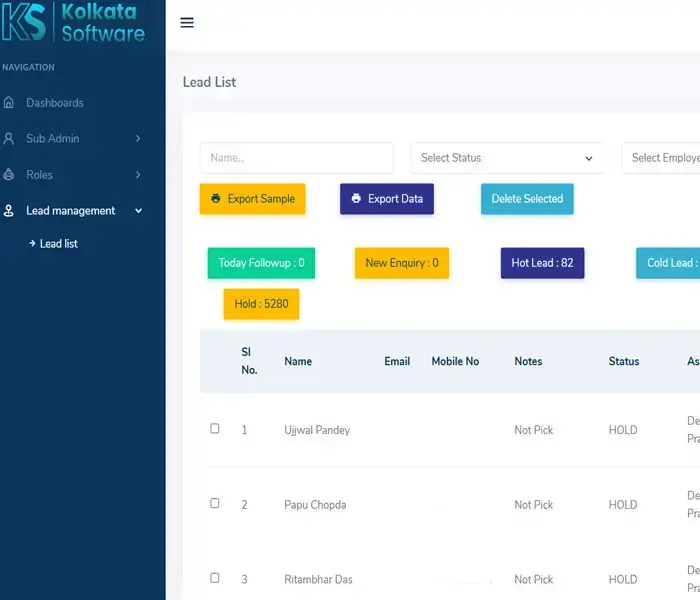Click the Roles icon in sidebar
700x600 pixels.
(9, 175)
